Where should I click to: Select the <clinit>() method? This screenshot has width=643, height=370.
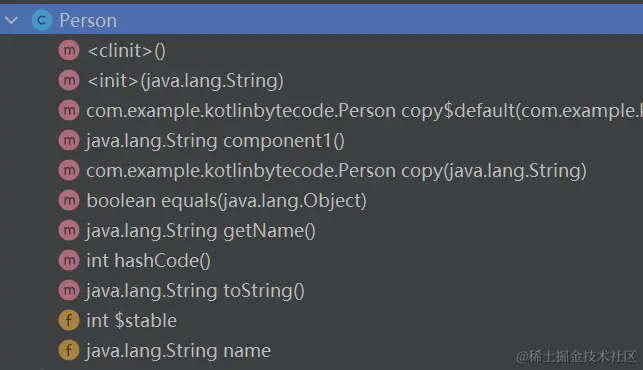(127, 51)
